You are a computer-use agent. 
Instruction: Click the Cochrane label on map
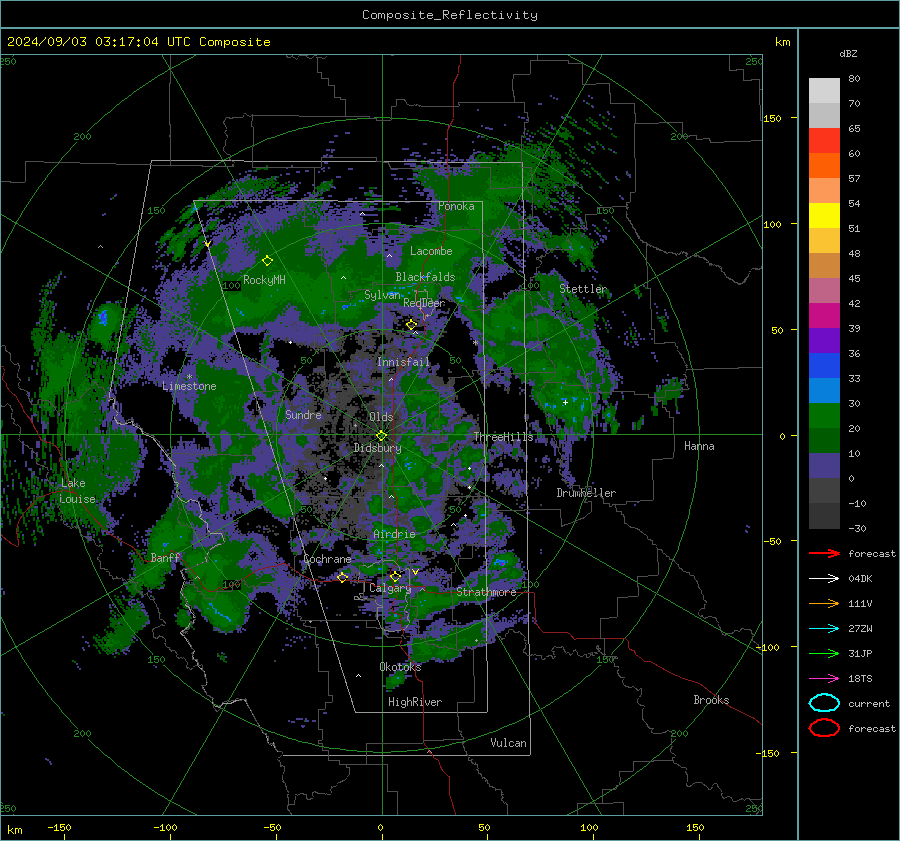click(x=327, y=559)
